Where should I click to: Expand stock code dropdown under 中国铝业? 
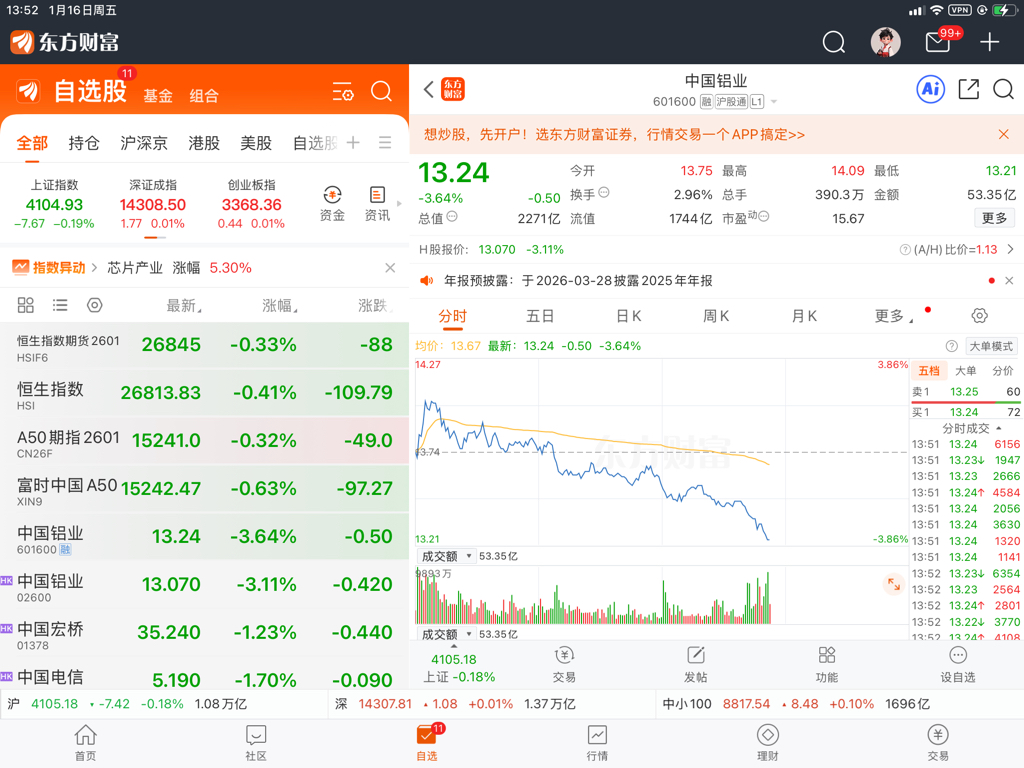click(x=774, y=102)
